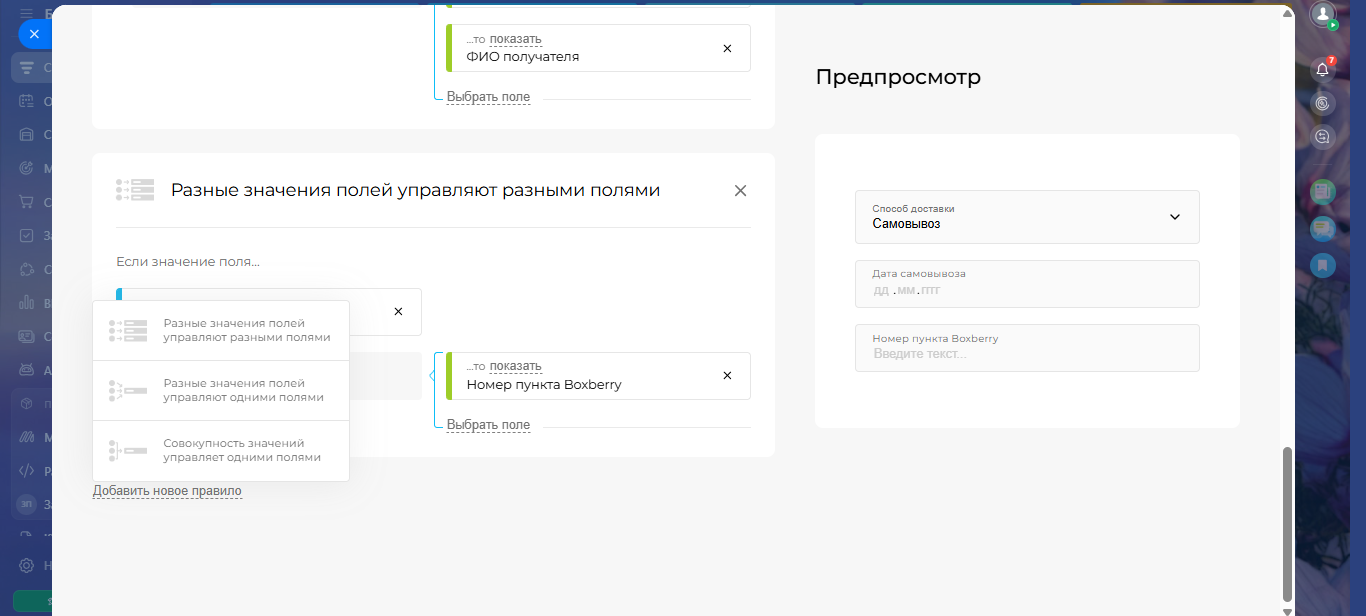1366x616 pixels.
Task: Click the 'Предпросмотр' heading
Action: 898,77
